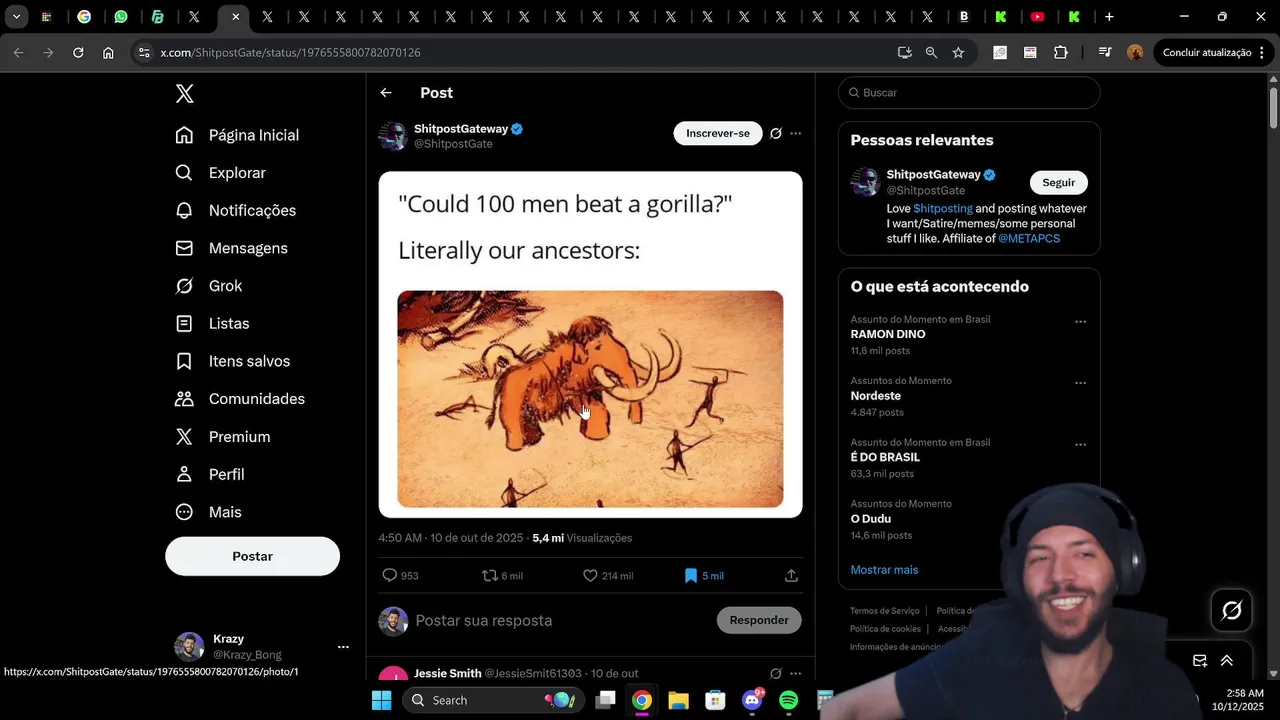Open Discord from taskbar
Viewport: 1280px width, 720px height.
pos(752,700)
